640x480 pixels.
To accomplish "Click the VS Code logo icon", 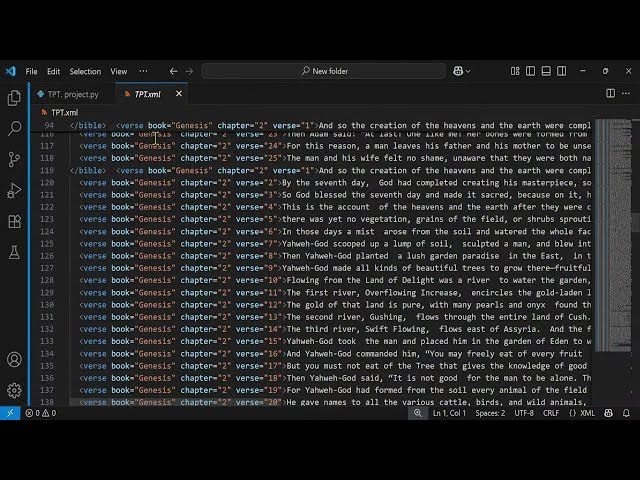I will coord(11,71).
